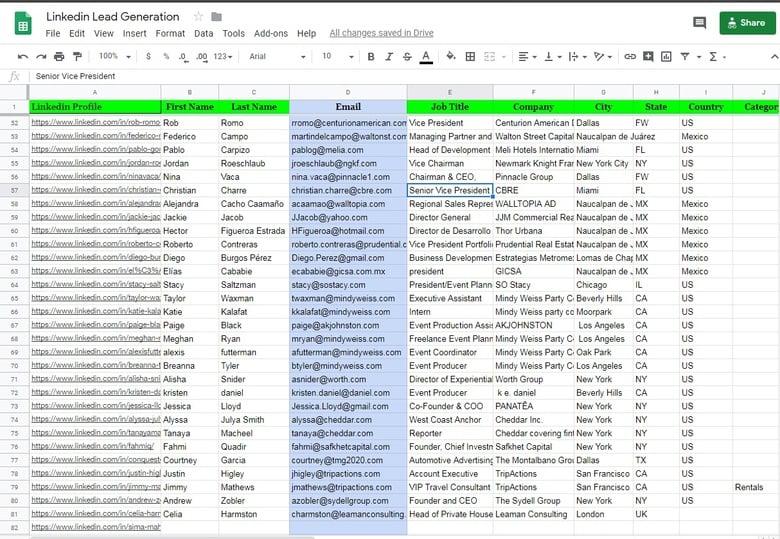Open the Help menu
Image resolution: width=780 pixels, height=539 pixels.
[306, 33]
